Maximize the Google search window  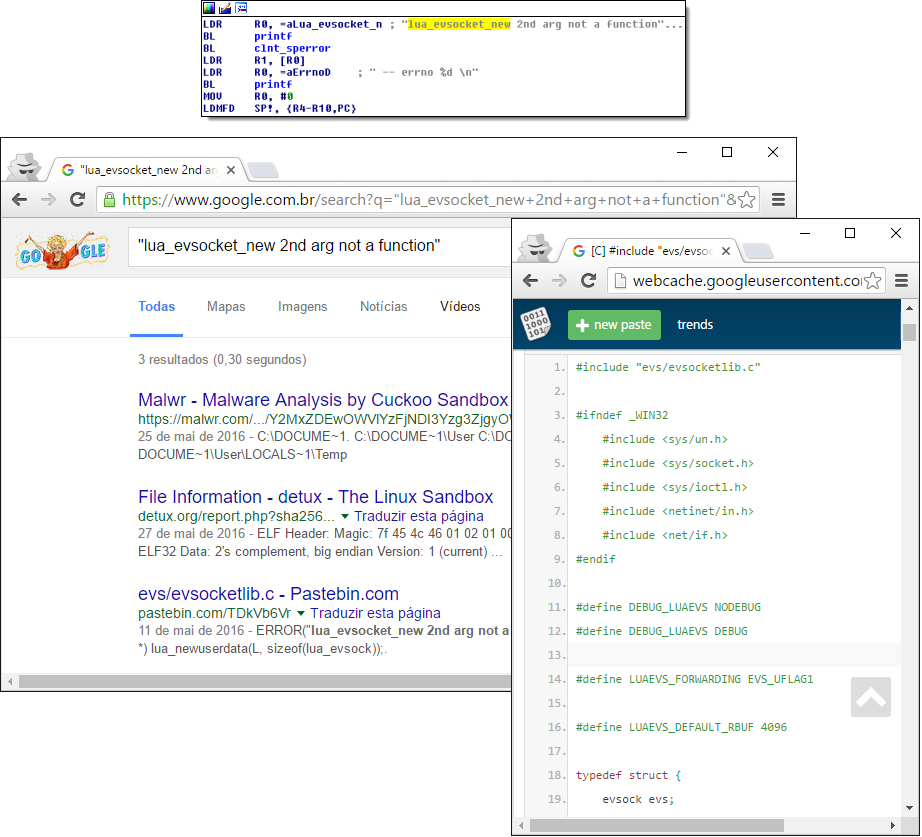[x=727, y=152]
